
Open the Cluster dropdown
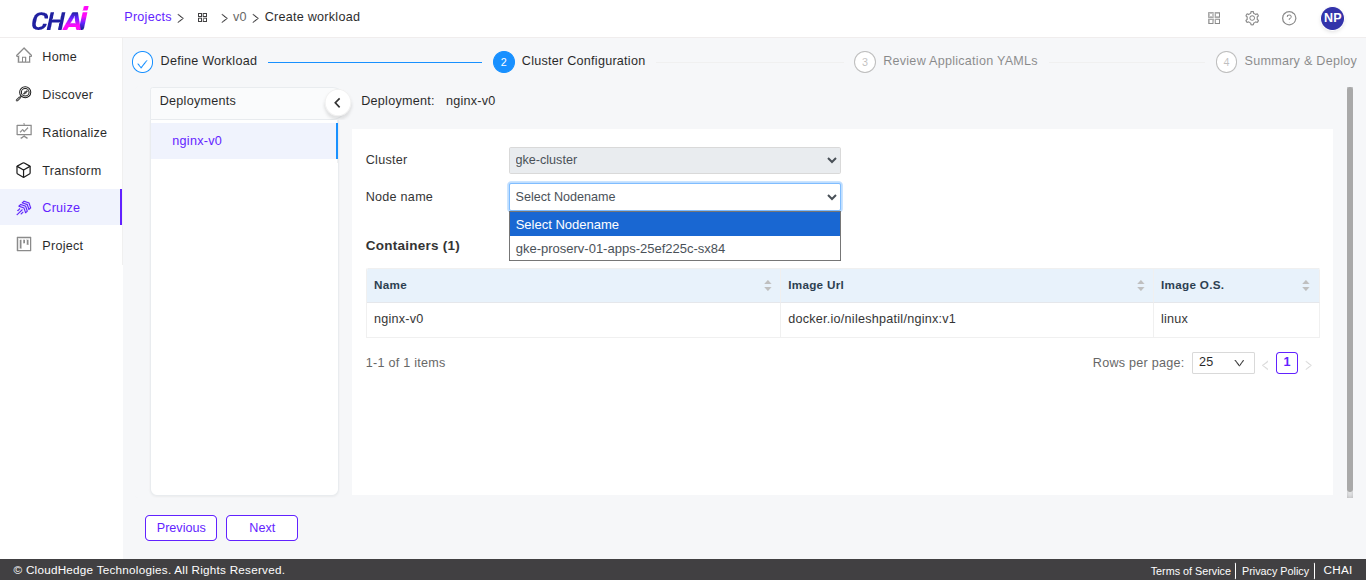click(674, 160)
